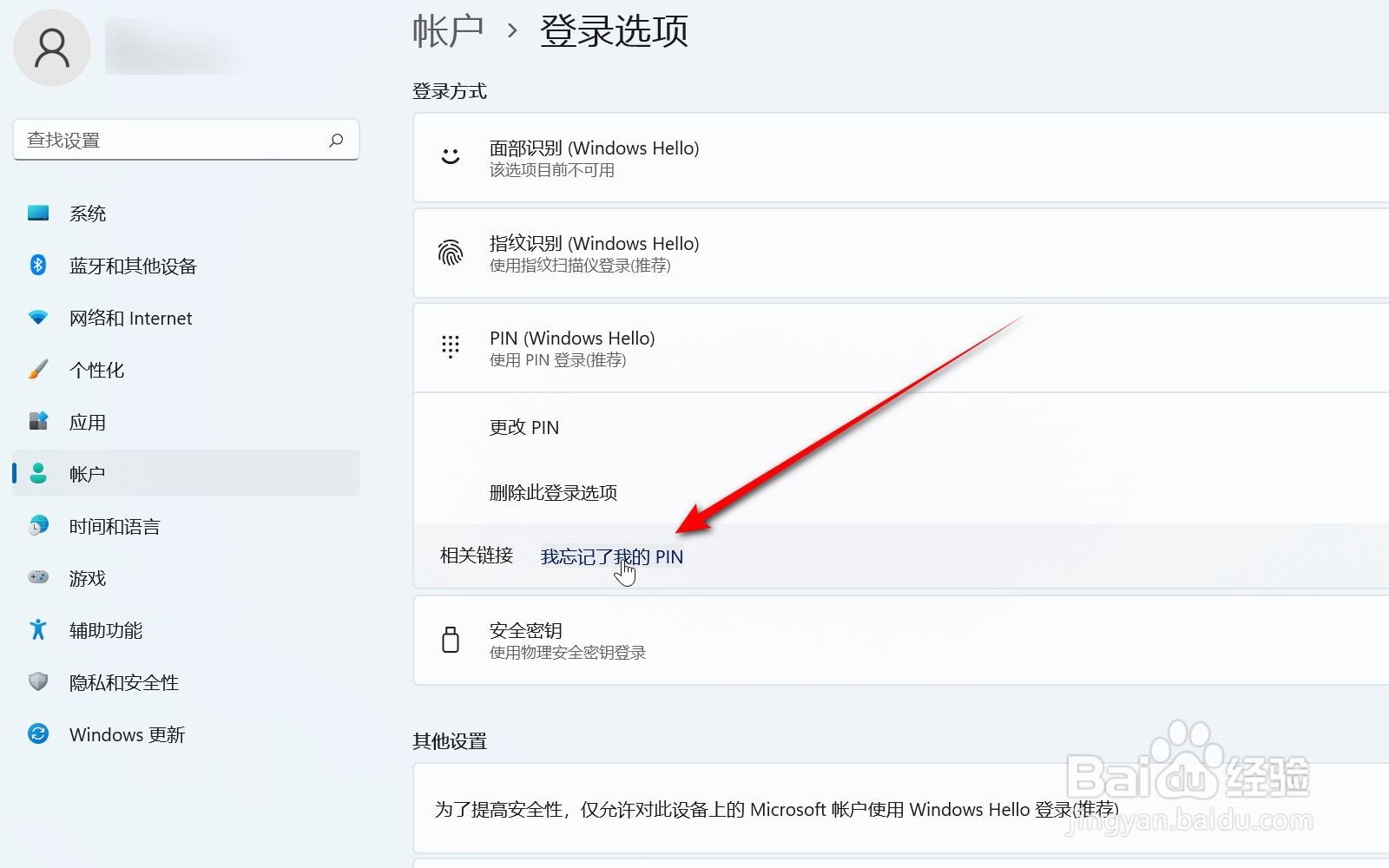The image size is (1389, 868).
Task: Click the Windows Hello only sign-in setting row
Action: [x=901, y=809]
